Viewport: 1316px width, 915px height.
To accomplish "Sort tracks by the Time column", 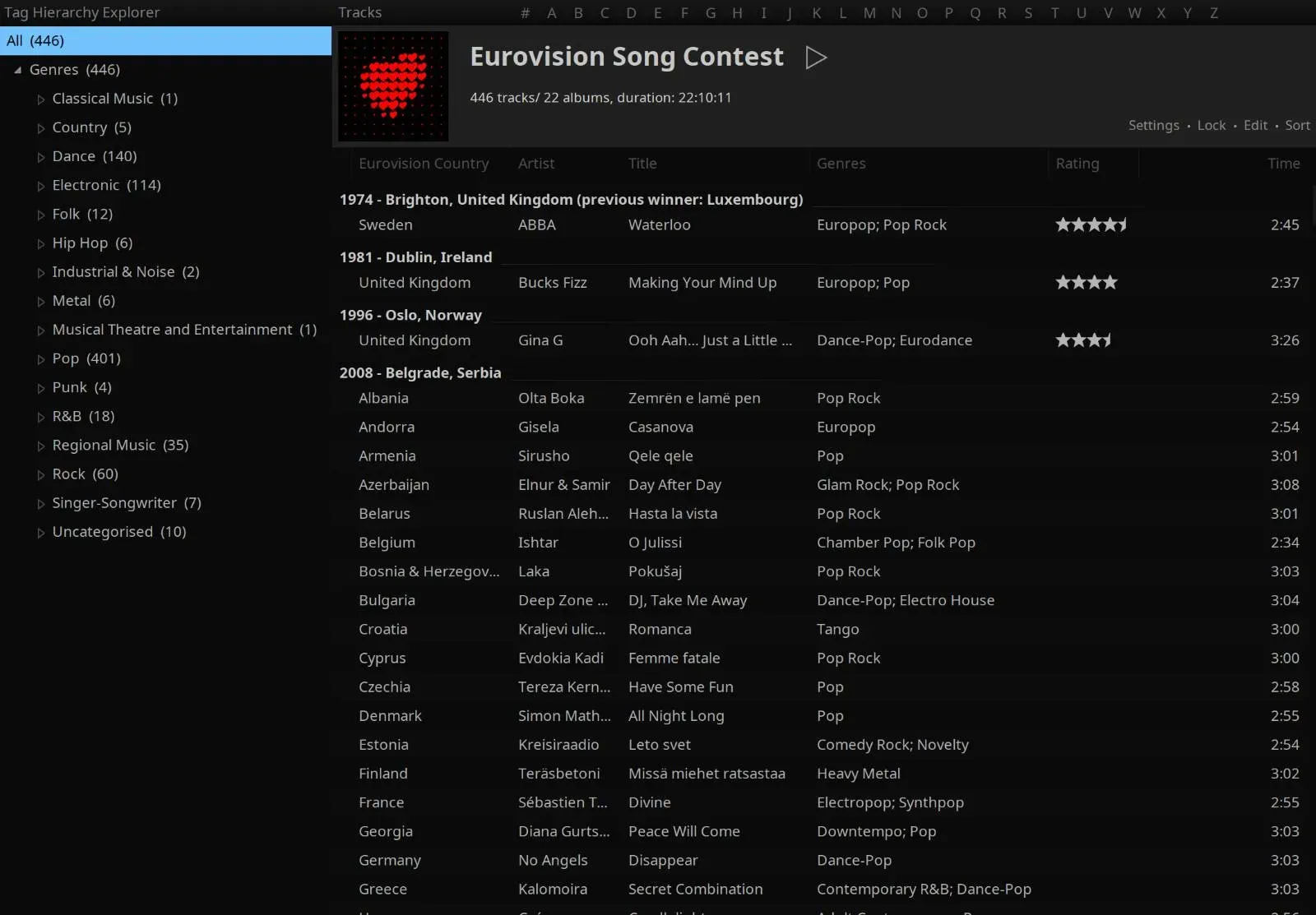I will click(1284, 164).
